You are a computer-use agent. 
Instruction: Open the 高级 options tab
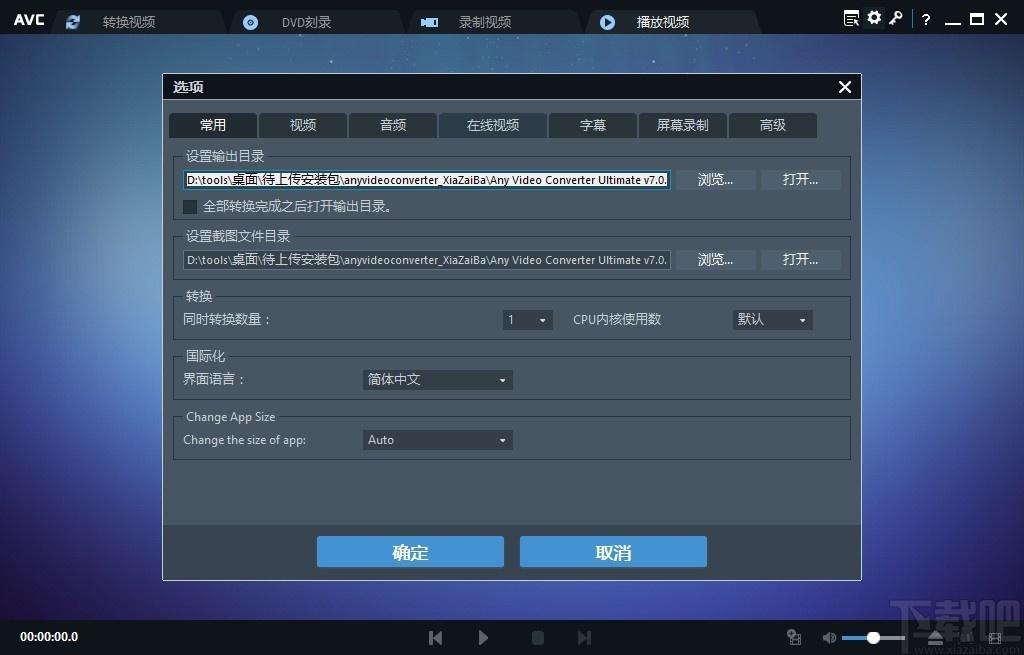coord(773,125)
